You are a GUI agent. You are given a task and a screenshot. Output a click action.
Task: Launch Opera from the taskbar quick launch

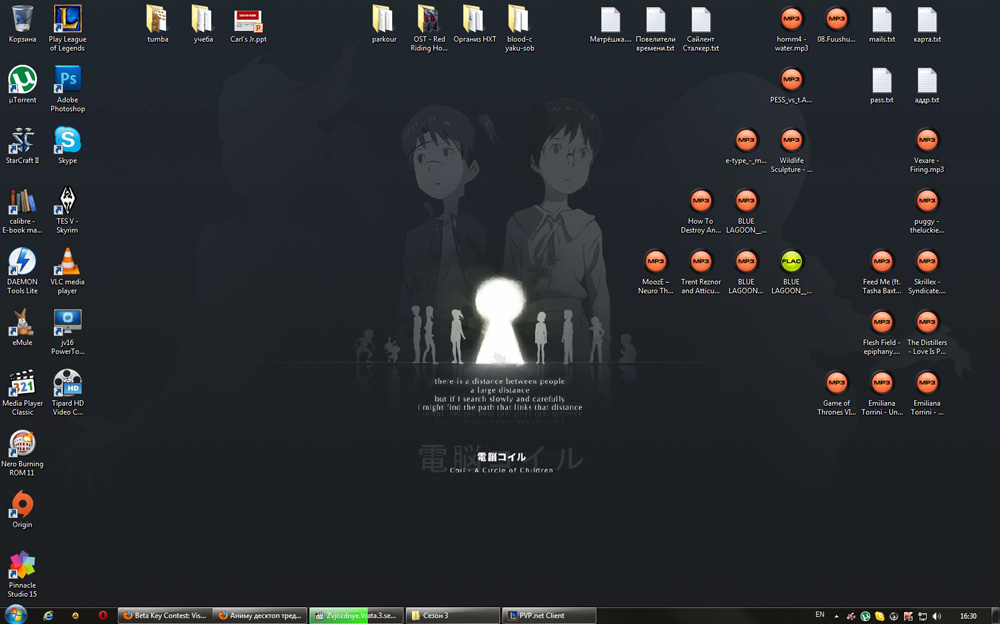[103, 616]
